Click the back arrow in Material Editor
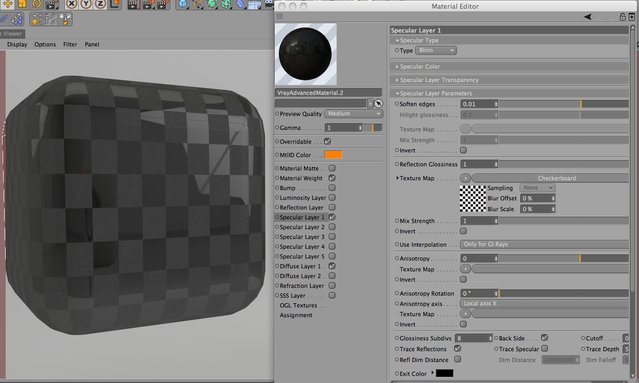 (588, 17)
